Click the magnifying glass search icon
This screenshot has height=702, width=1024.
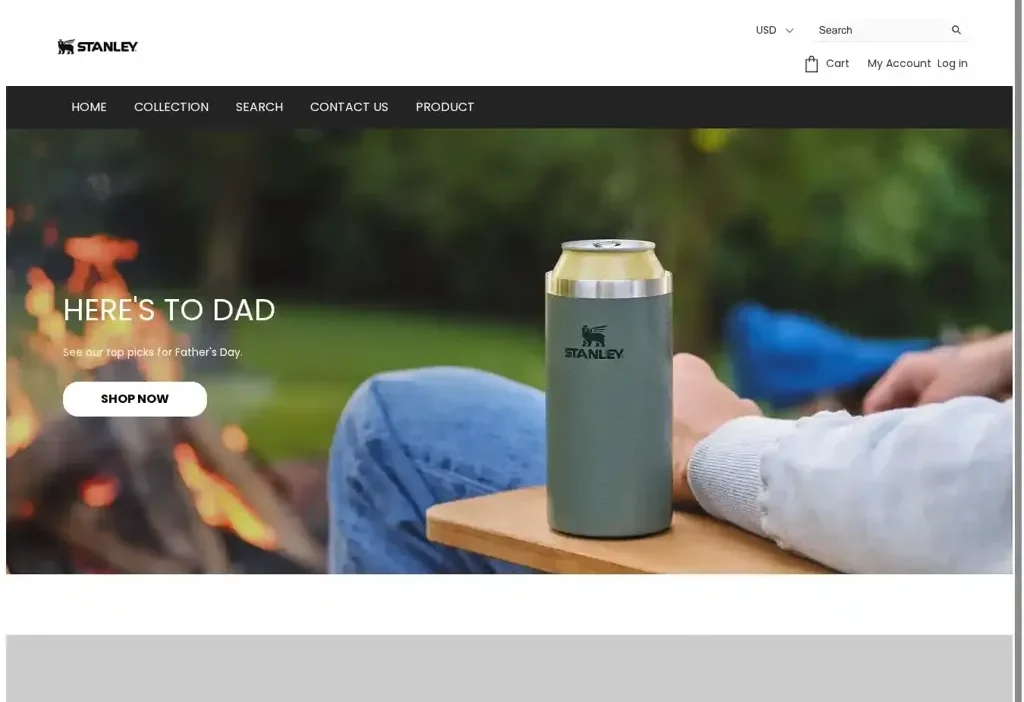tap(956, 30)
